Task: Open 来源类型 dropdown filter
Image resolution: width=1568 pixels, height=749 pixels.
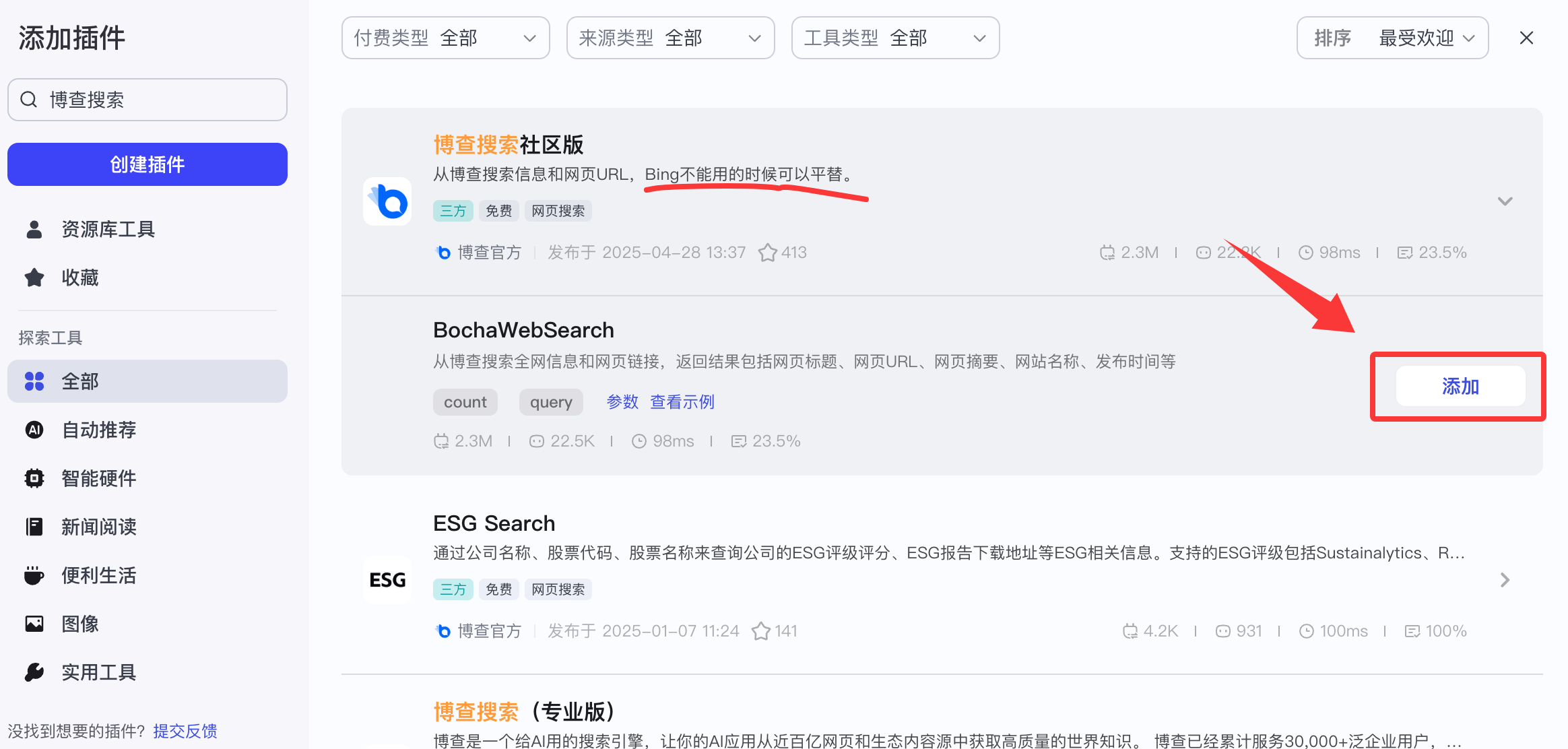Action: [x=670, y=38]
